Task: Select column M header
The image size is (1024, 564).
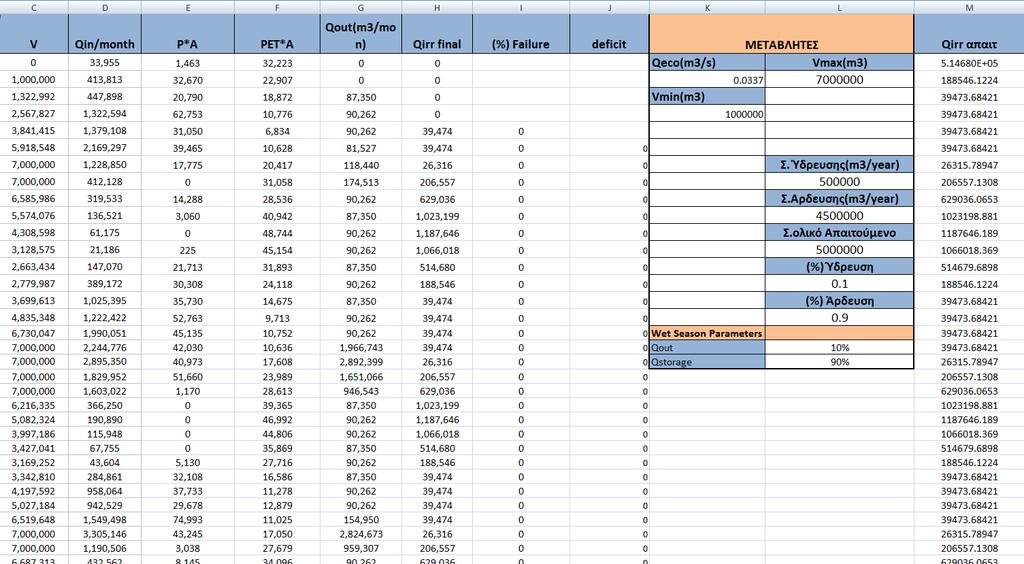Action: pos(969,7)
